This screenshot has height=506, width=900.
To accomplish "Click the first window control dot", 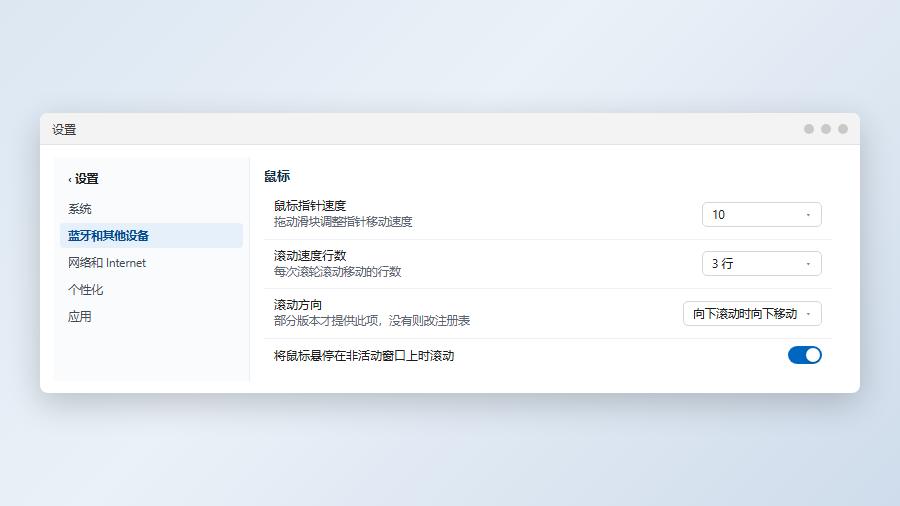I will tap(809, 129).
